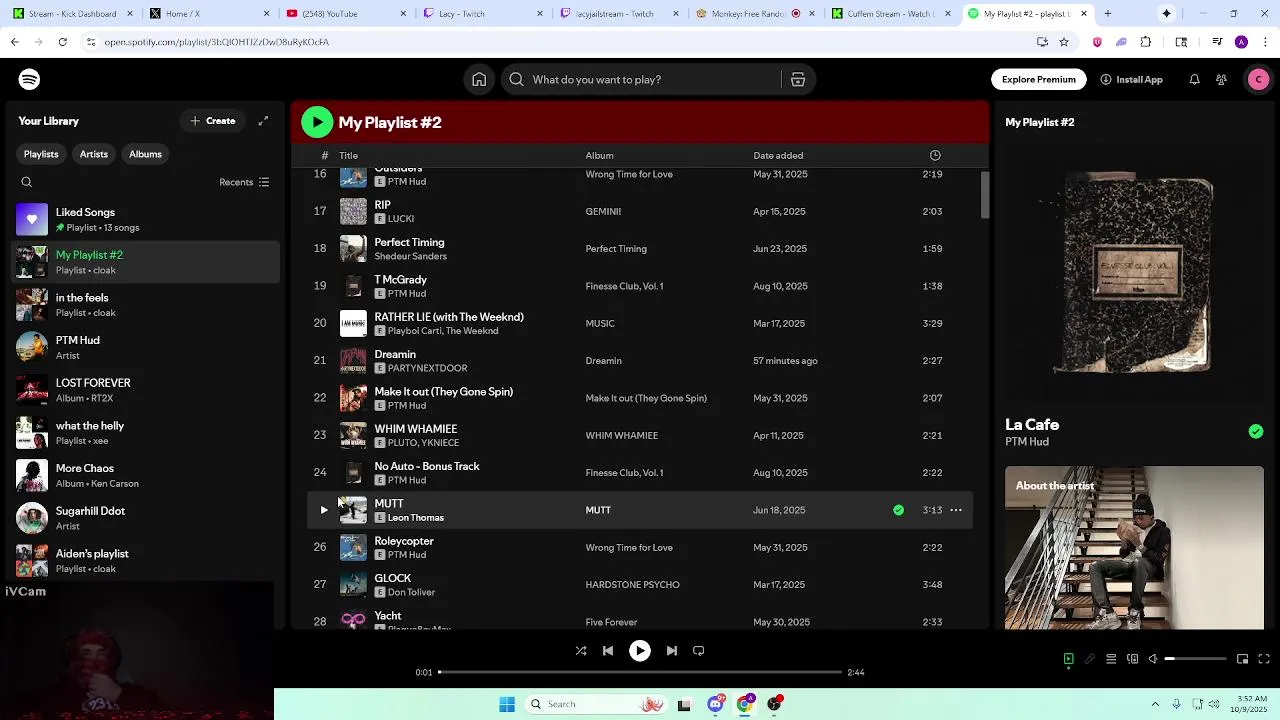Bookmark page with star icon

point(1064,42)
